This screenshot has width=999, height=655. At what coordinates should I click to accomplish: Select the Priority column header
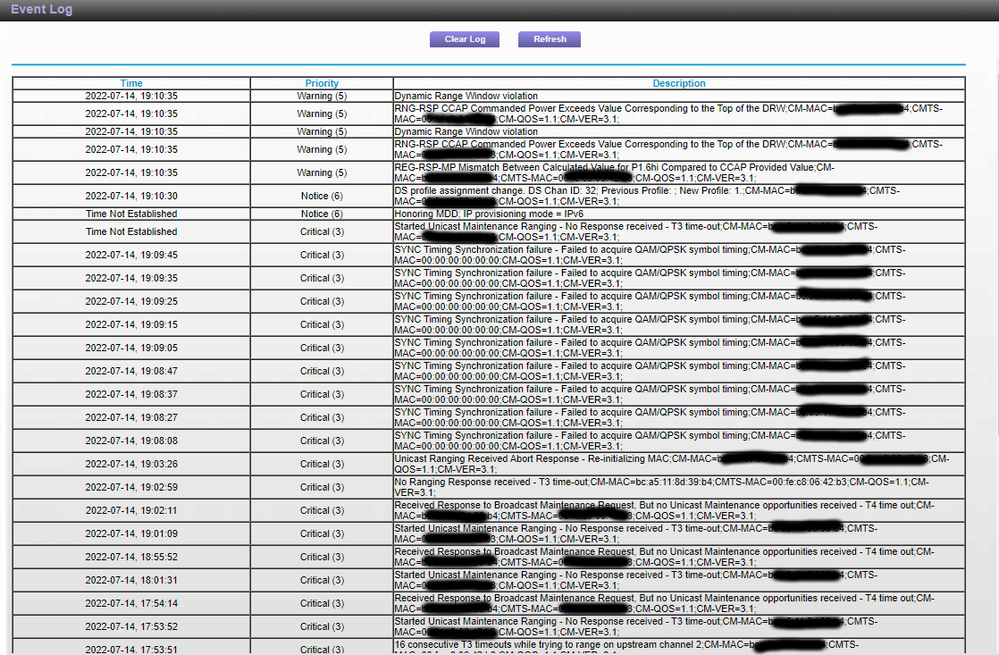tap(322, 83)
